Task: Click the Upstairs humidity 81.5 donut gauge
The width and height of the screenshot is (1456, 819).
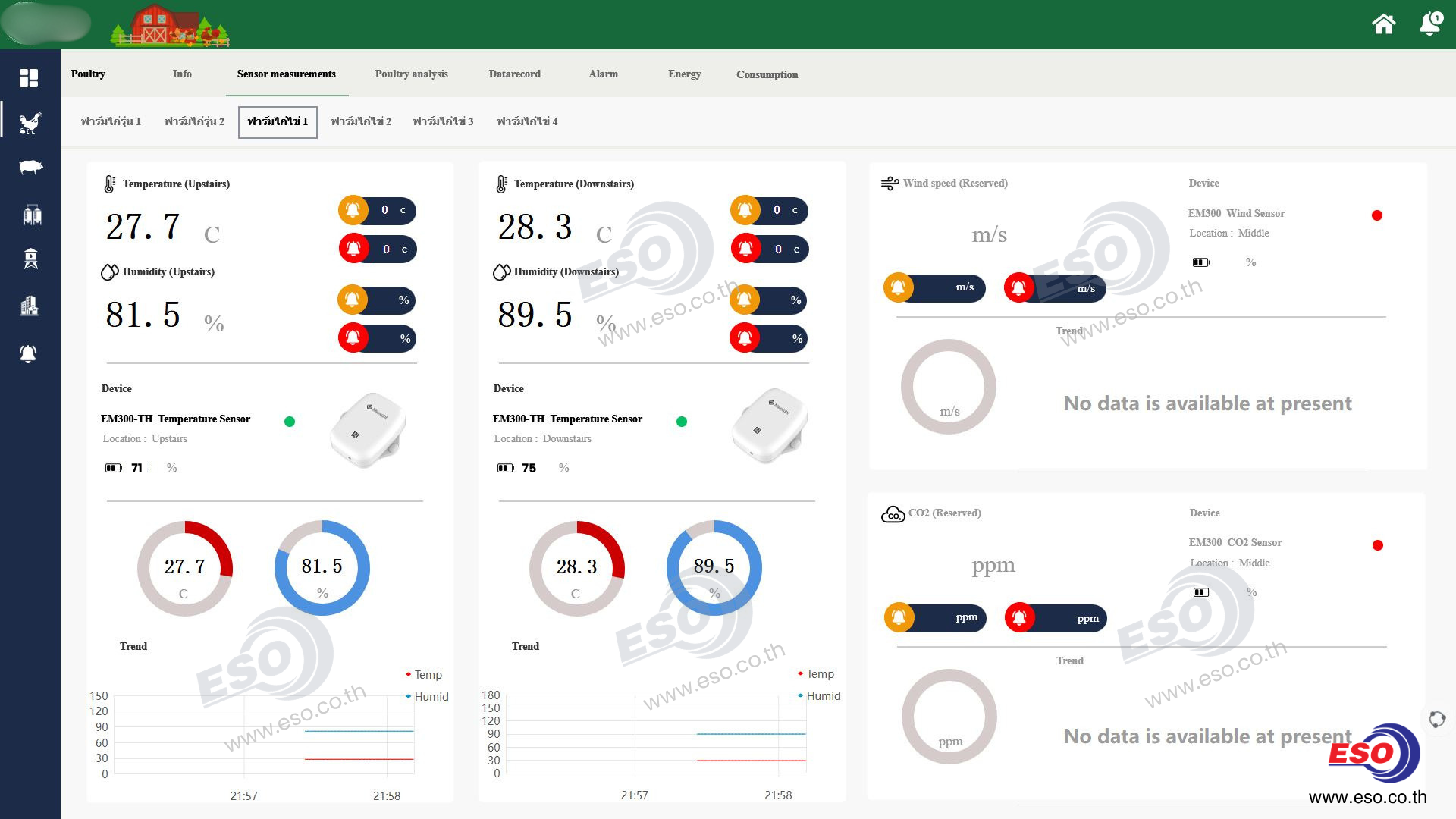Action: [x=322, y=568]
